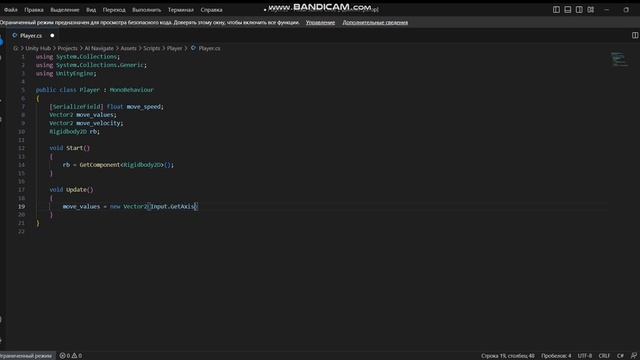The image size is (640, 360).
Task: Toggle secondary sidebar layout icon
Action: (579, 9)
